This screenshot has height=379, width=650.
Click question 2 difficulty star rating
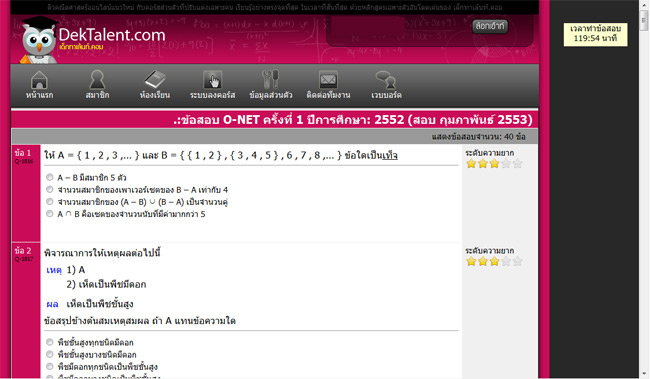tap(494, 261)
